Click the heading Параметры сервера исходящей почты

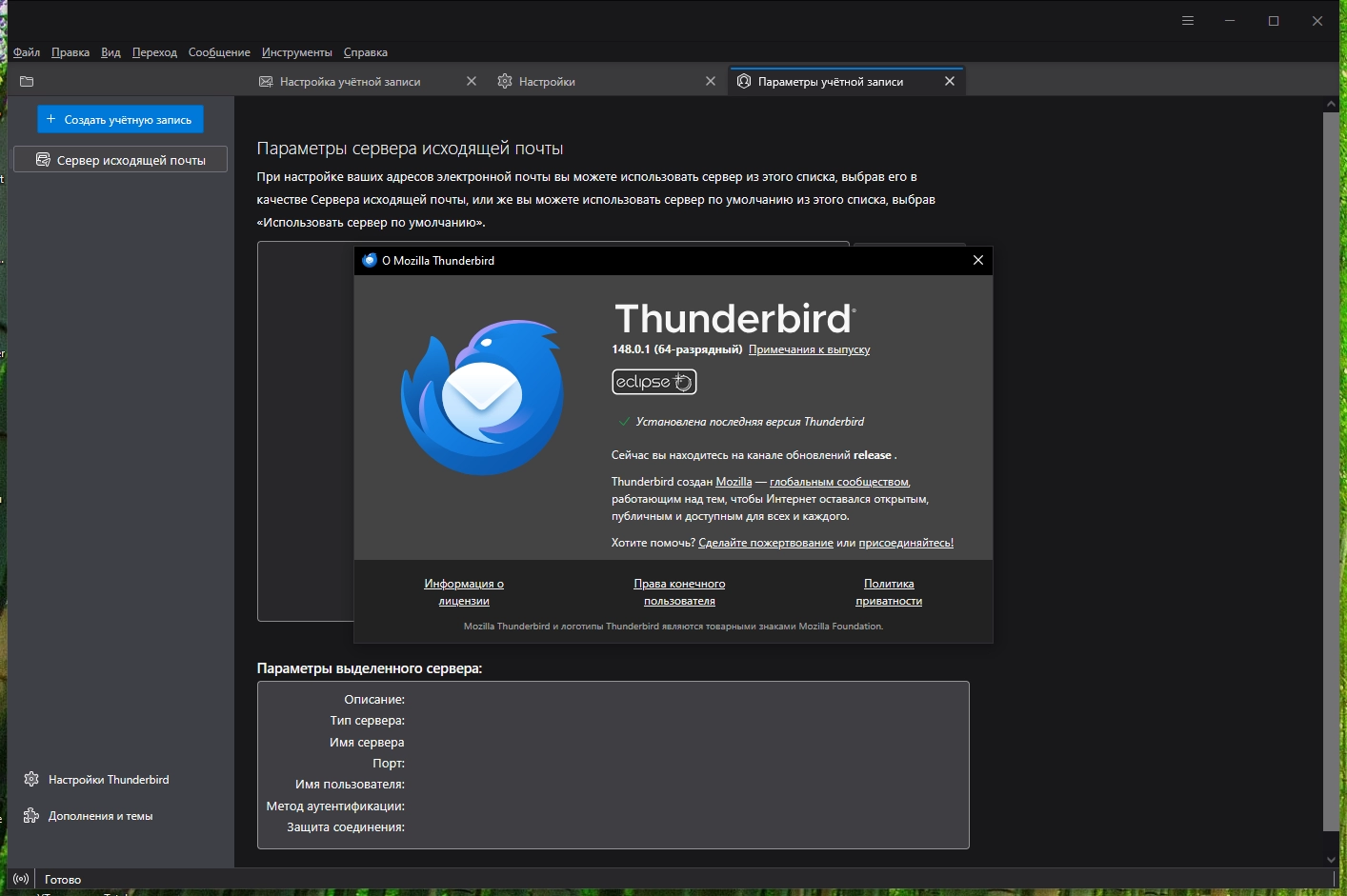(410, 149)
